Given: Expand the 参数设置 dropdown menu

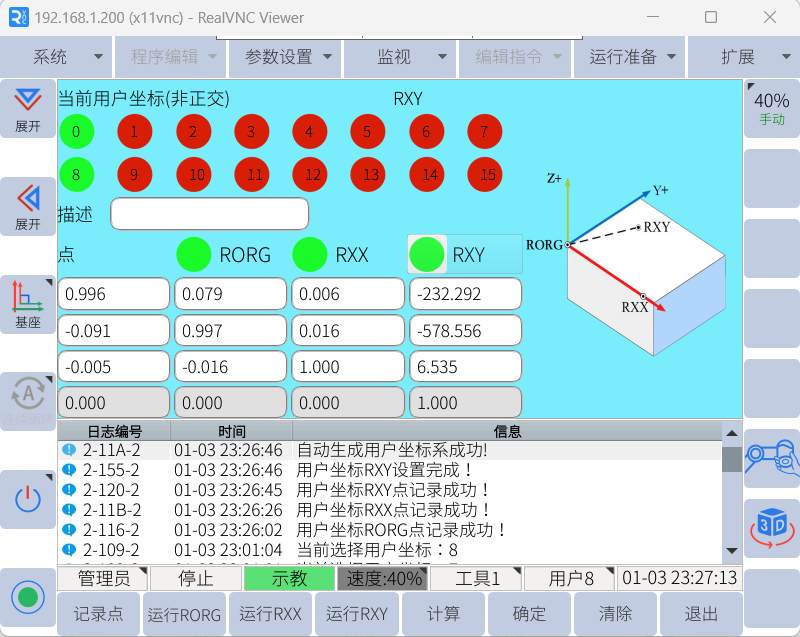Looking at the screenshot, I should pos(286,57).
